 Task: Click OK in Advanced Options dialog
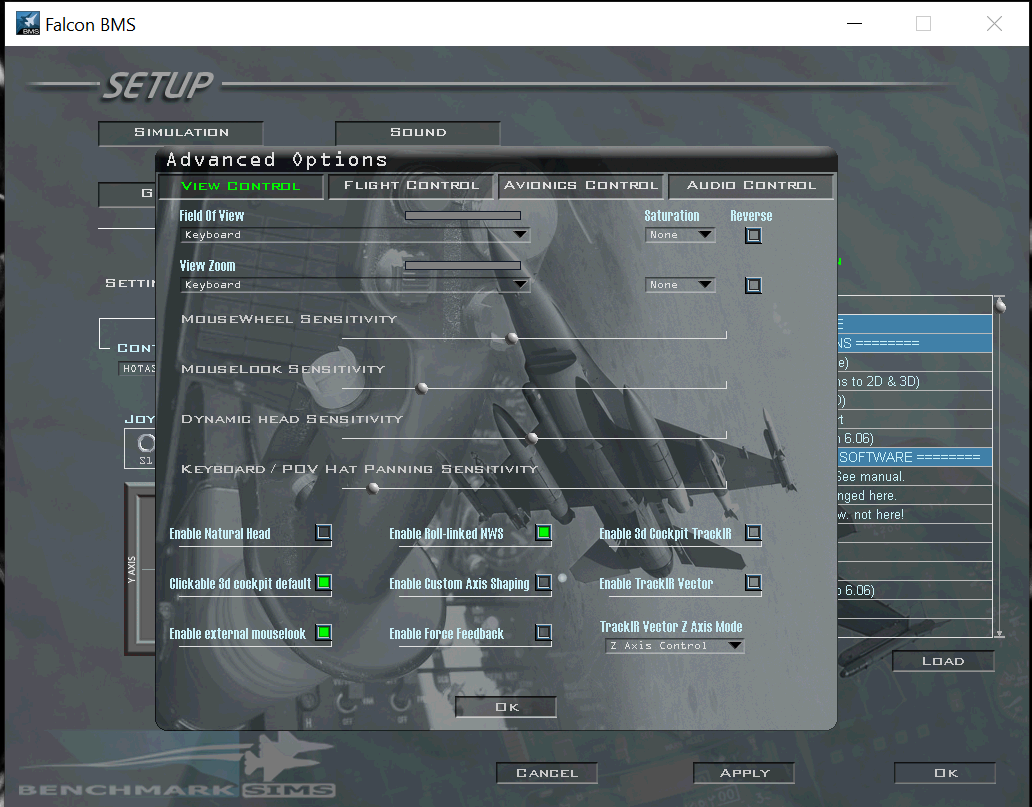506,707
